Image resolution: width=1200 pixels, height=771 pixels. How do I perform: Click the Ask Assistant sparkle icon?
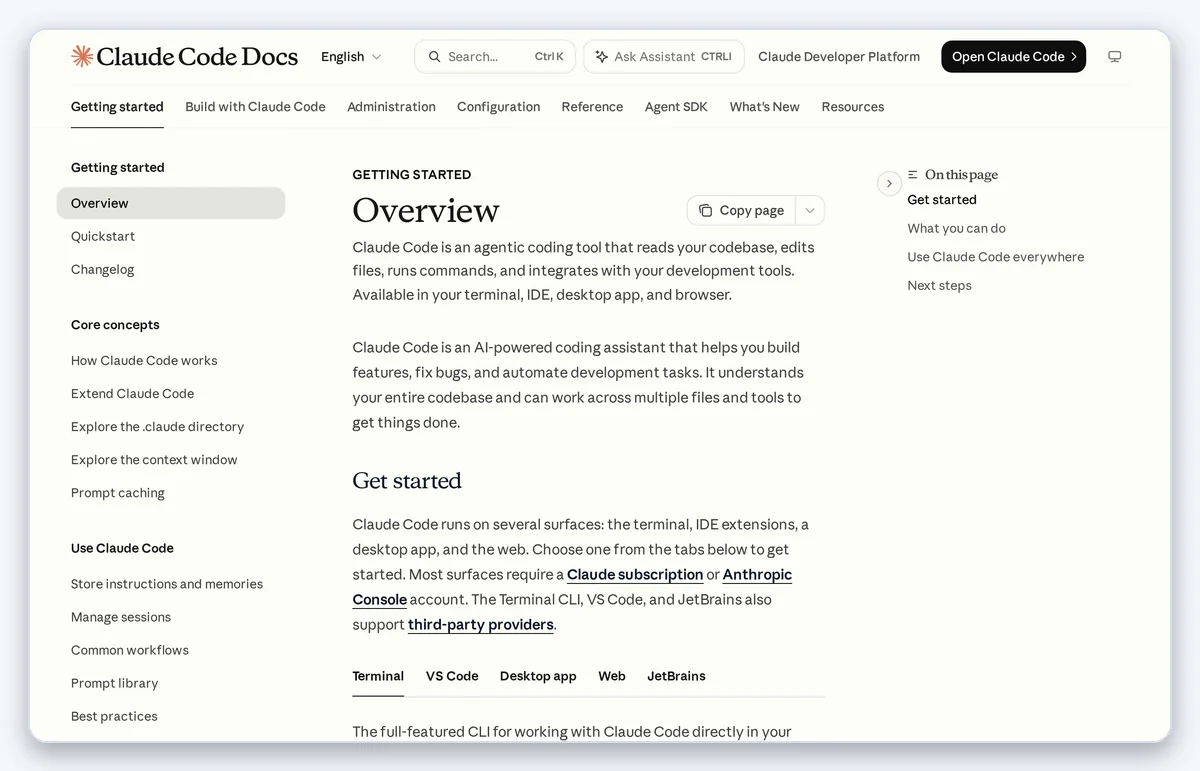pyautogui.click(x=601, y=57)
